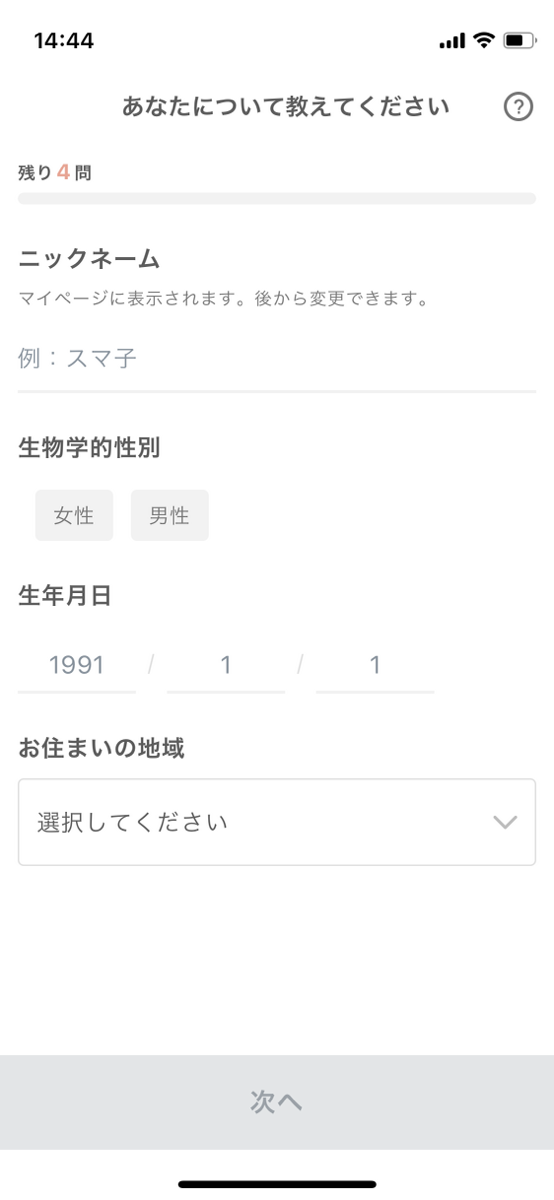
Task: Click the 残り4問 progress bar
Action: click(277, 198)
